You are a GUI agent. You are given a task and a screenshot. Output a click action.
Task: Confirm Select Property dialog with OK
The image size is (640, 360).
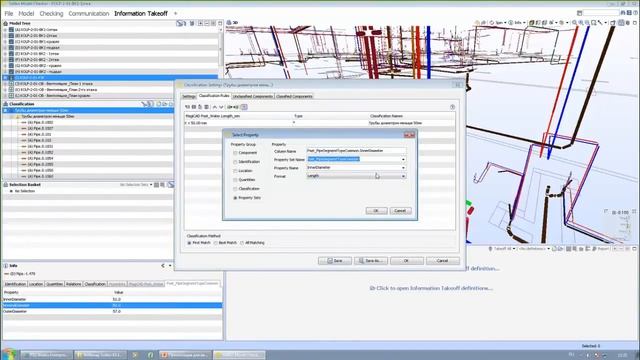pos(376,211)
